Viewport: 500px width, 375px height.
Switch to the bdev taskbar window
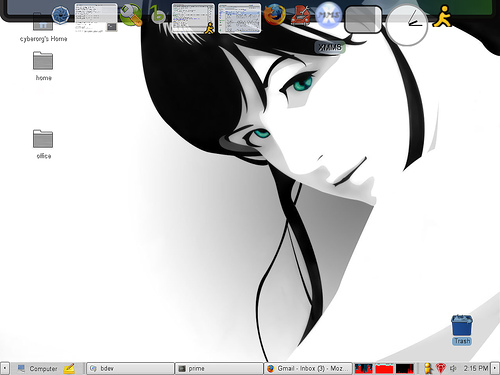(x=130, y=368)
